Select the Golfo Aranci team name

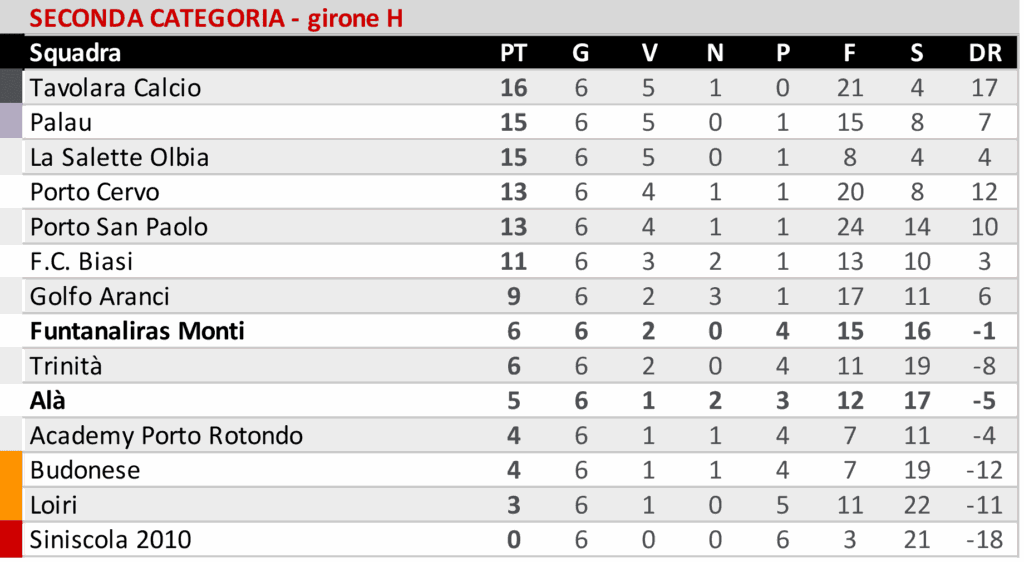click(100, 296)
